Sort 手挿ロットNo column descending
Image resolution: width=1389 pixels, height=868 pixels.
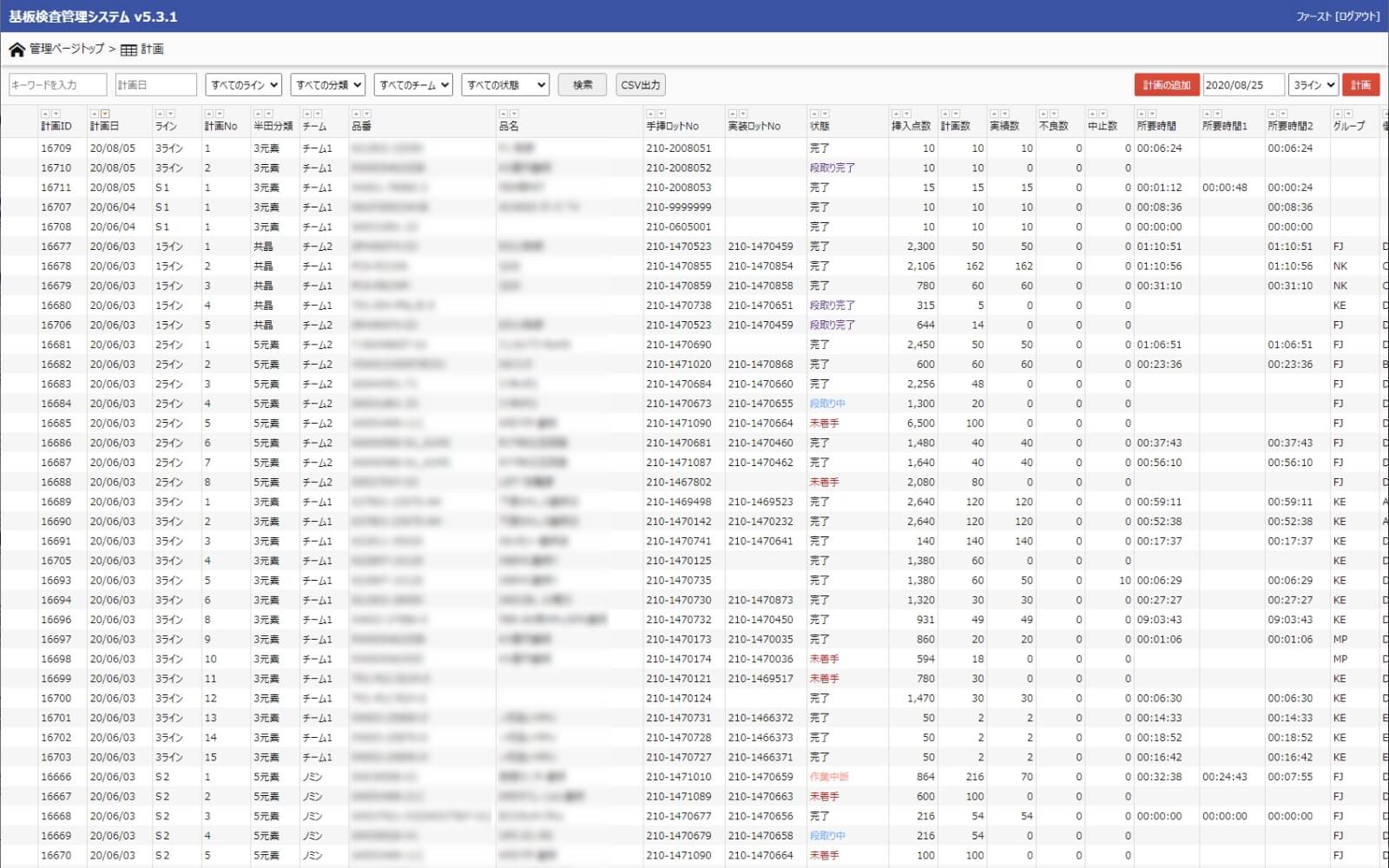pos(661,115)
